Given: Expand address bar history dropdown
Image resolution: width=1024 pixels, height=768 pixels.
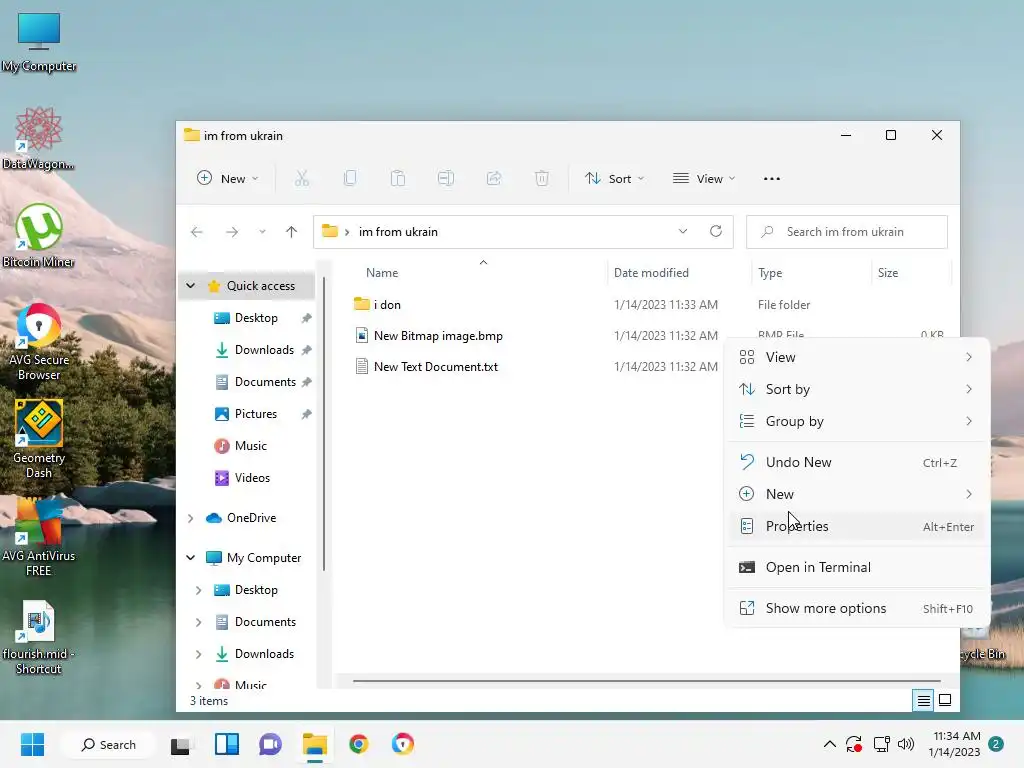Looking at the screenshot, I should (x=682, y=231).
